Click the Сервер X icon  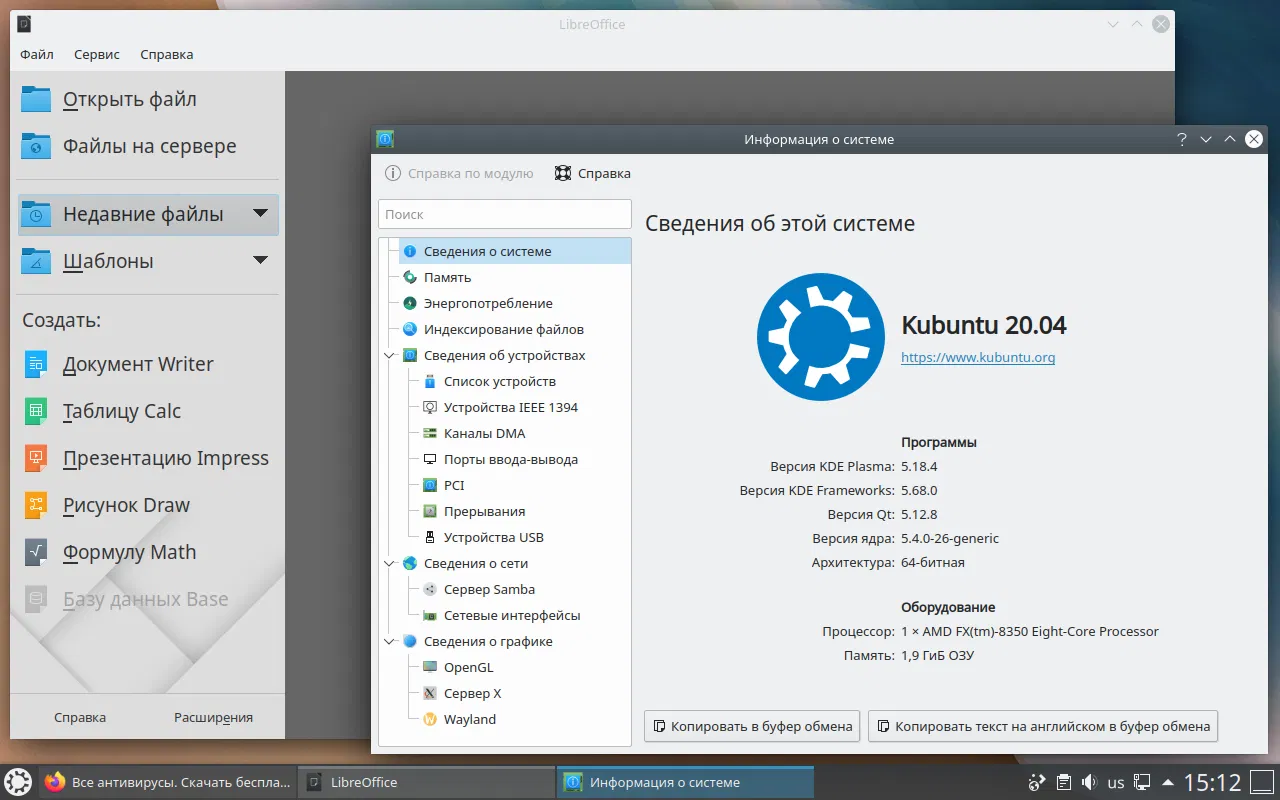tap(430, 693)
